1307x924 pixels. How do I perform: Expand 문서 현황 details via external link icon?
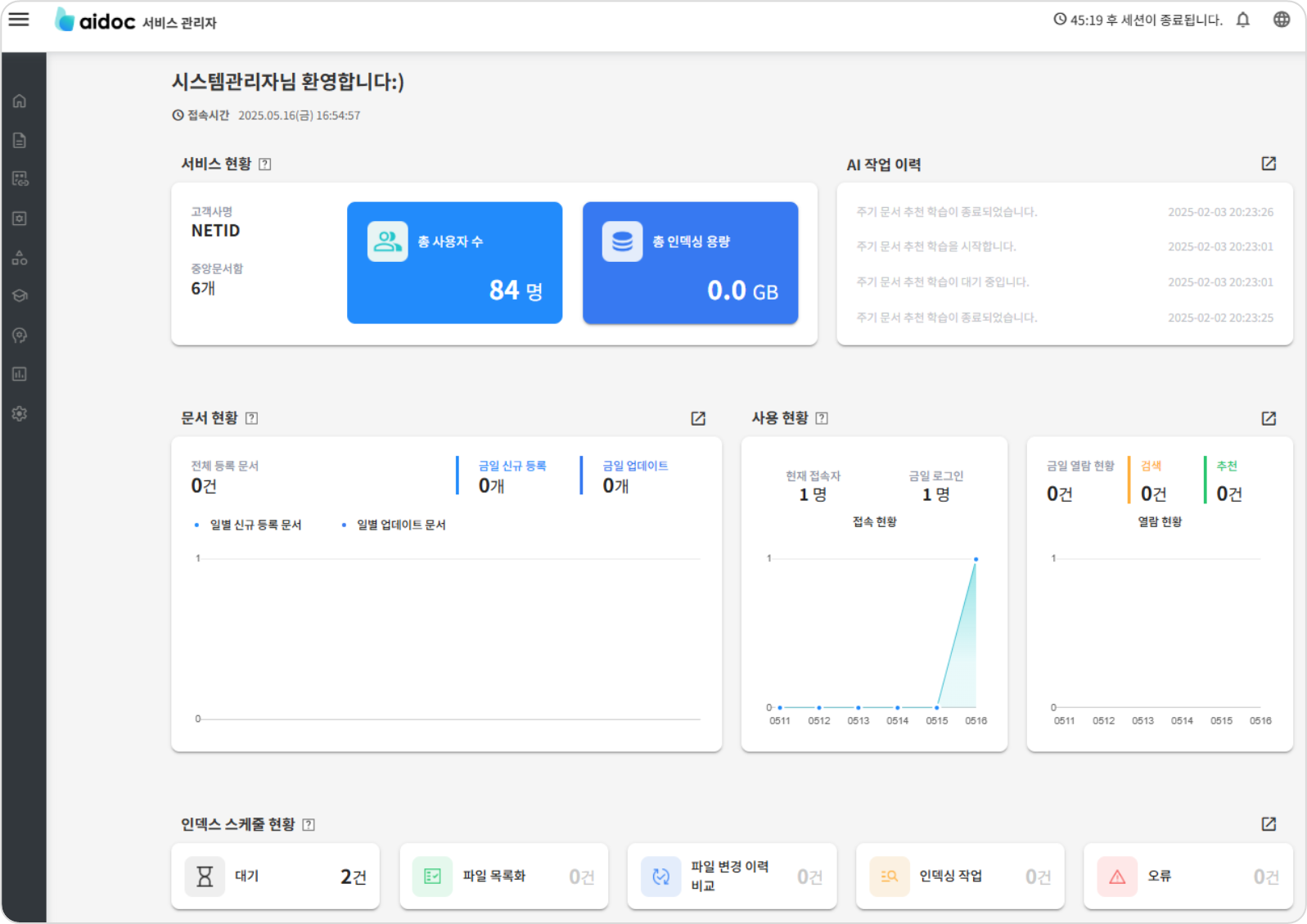pyautogui.click(x=697, y=418)
